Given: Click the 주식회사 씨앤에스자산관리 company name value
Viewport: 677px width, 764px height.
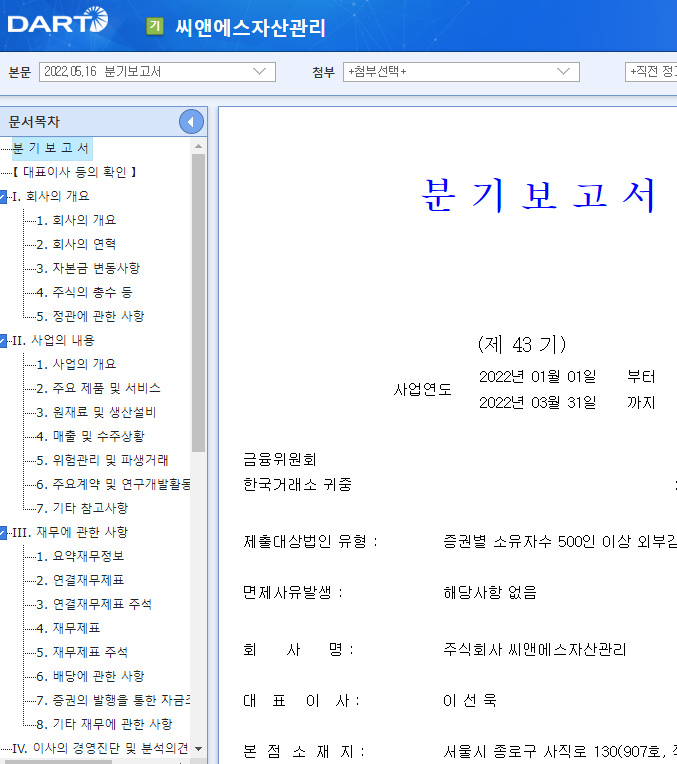Looking at the screenshot, I should [x=535, y=649].
